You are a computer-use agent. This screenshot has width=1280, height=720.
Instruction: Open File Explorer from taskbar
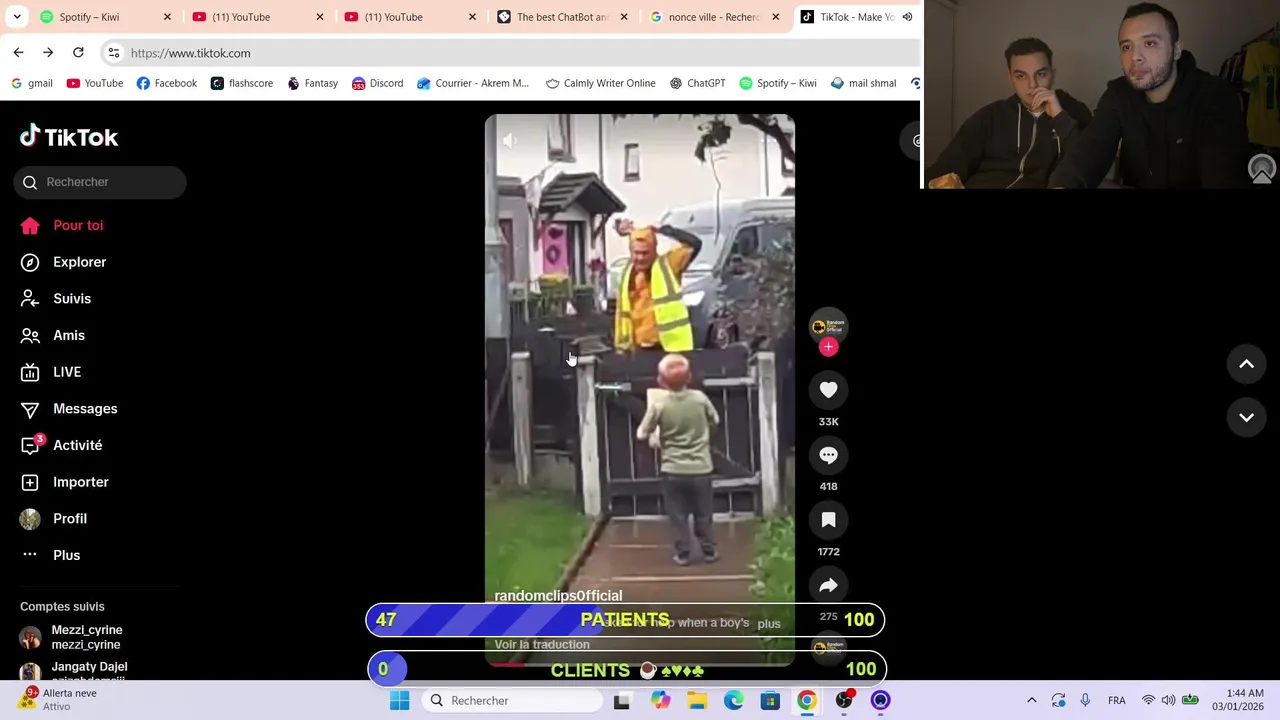point(697,700)
